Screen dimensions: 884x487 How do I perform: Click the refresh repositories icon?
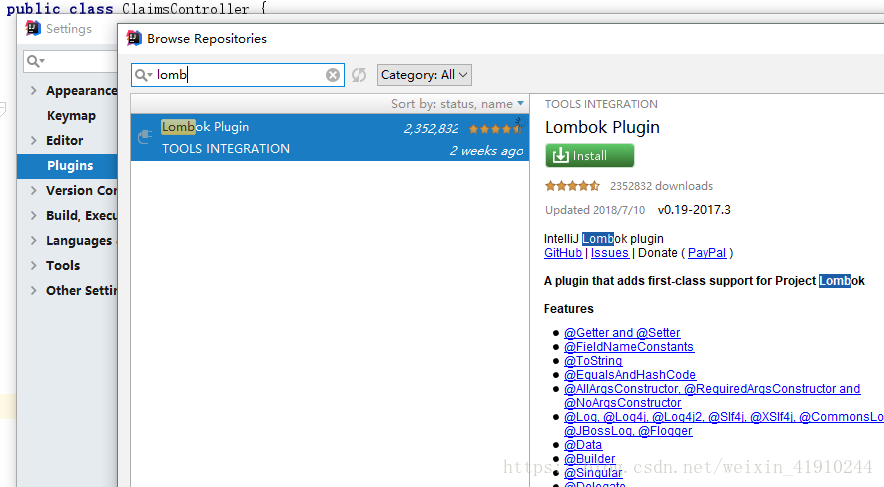pyautogui.click(x=359, y=75)
